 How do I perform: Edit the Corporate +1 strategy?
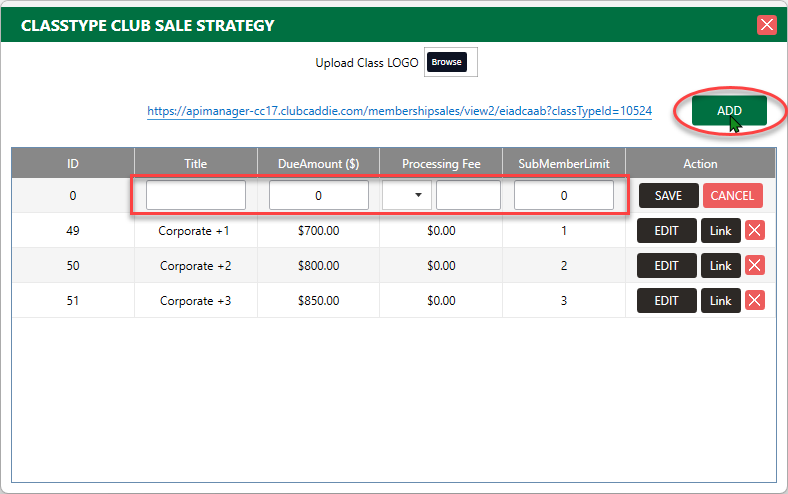(666, 231)
